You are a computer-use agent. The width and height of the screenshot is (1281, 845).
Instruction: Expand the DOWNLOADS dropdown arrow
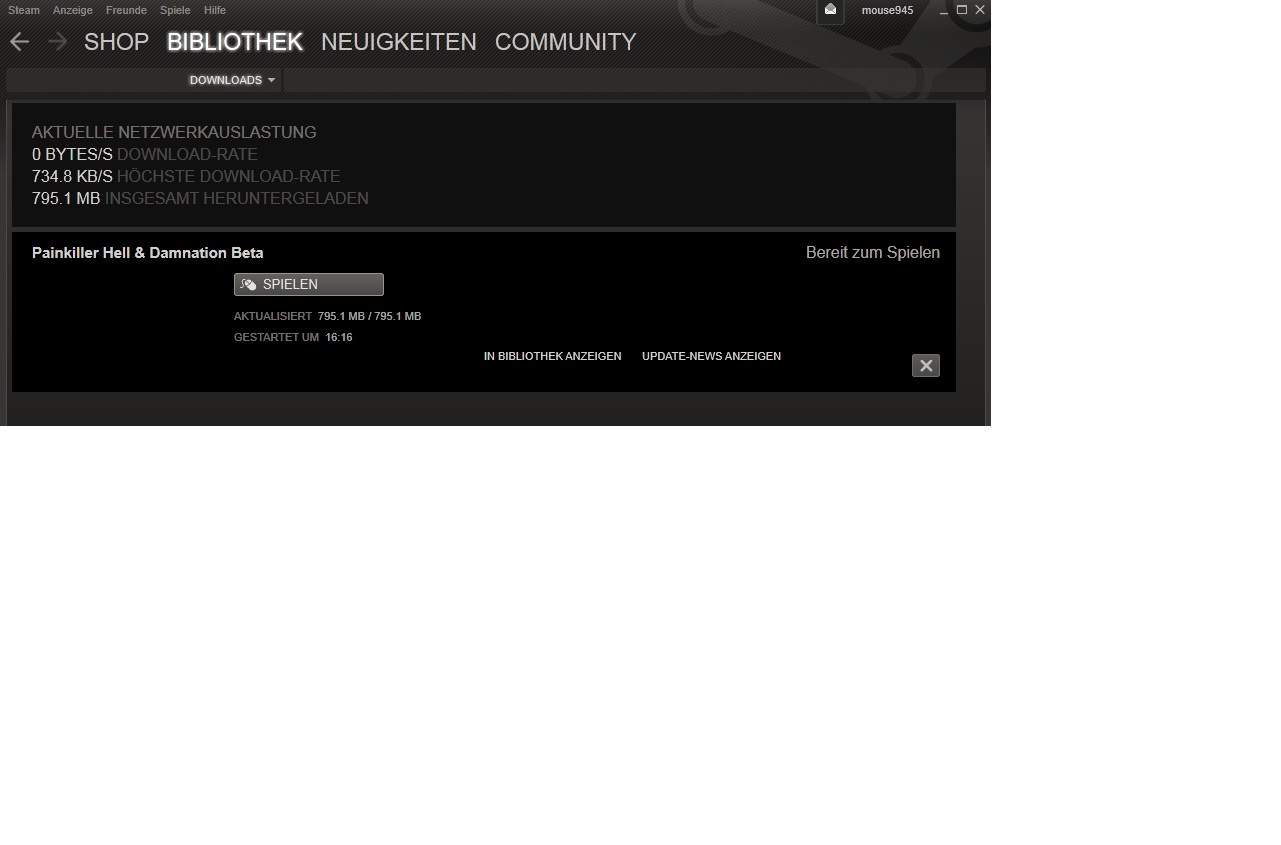tap(271, 80)
